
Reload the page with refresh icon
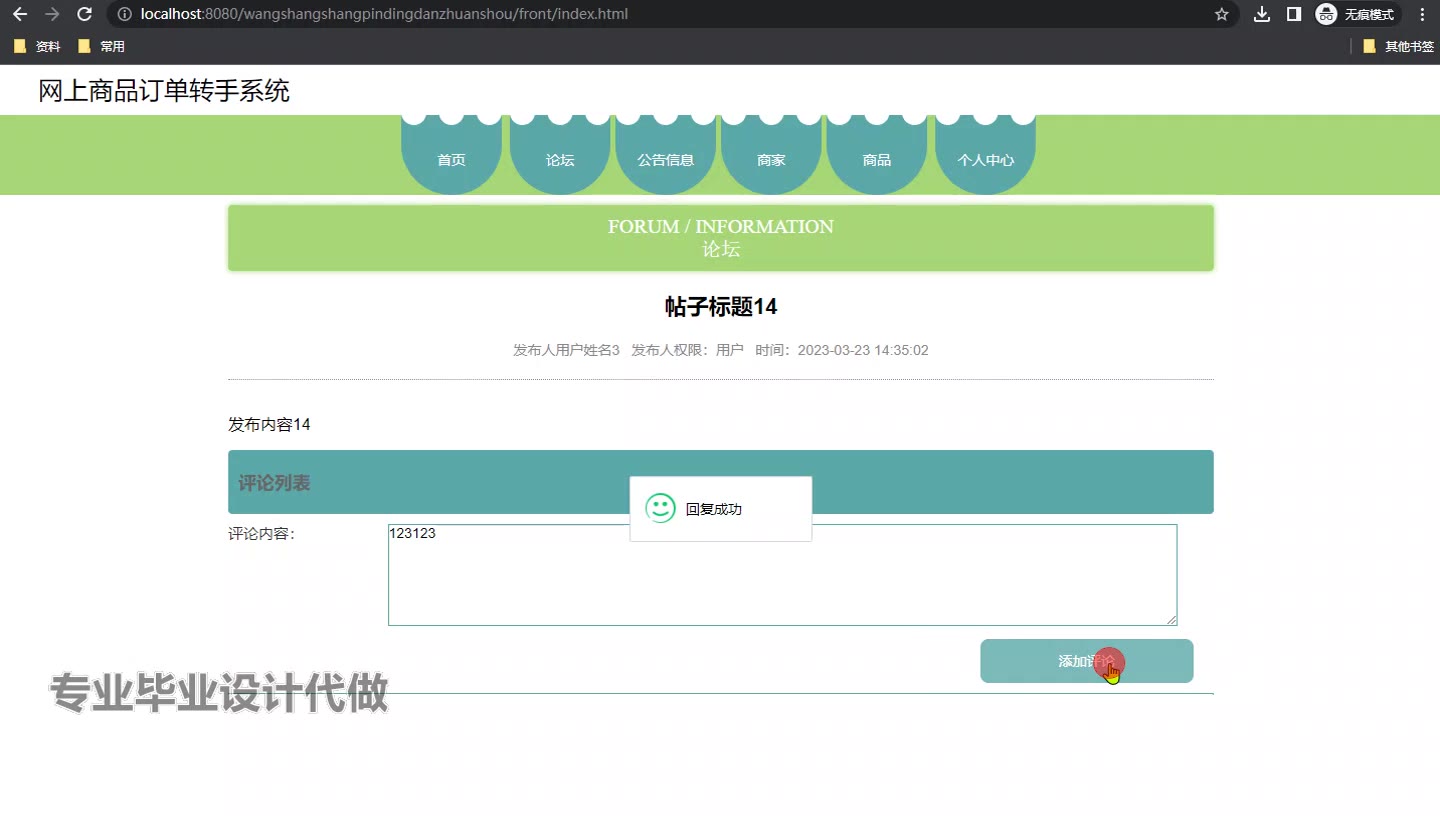[x=85, y=14]
